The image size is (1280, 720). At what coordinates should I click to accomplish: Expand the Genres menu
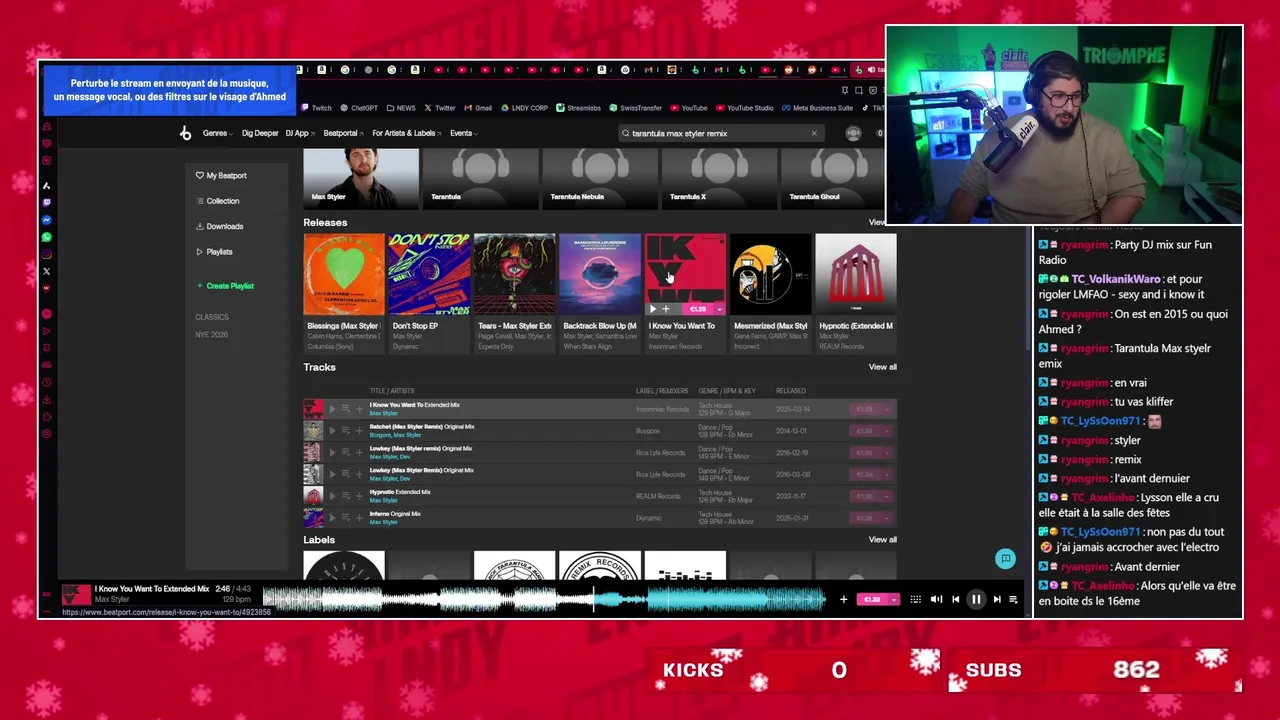click(x=218, y=133)
